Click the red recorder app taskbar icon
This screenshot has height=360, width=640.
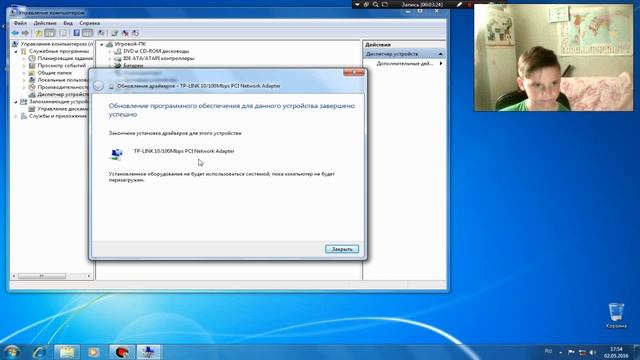click(x=122, y=352)
